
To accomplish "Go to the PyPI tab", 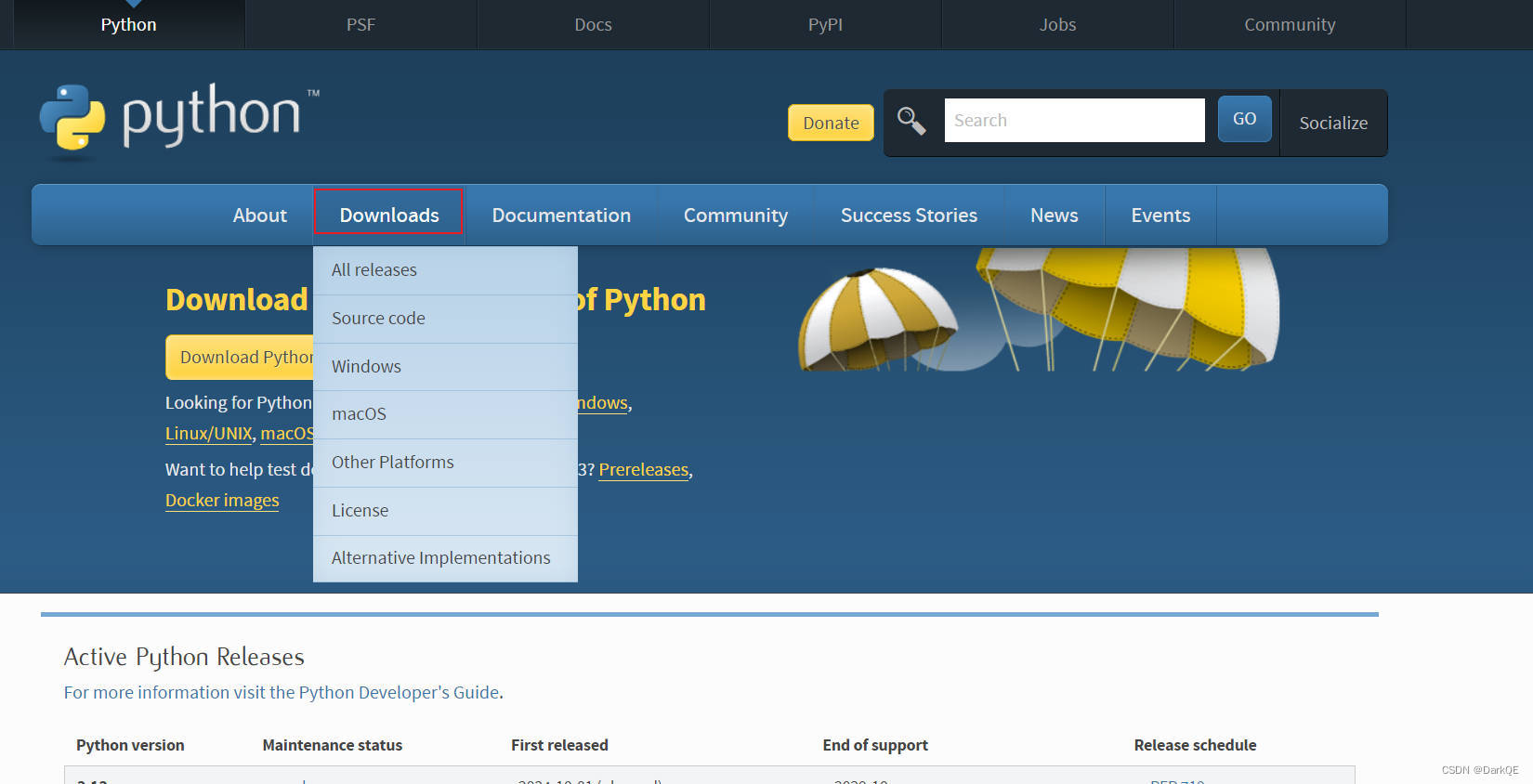I will coord(825,24).
